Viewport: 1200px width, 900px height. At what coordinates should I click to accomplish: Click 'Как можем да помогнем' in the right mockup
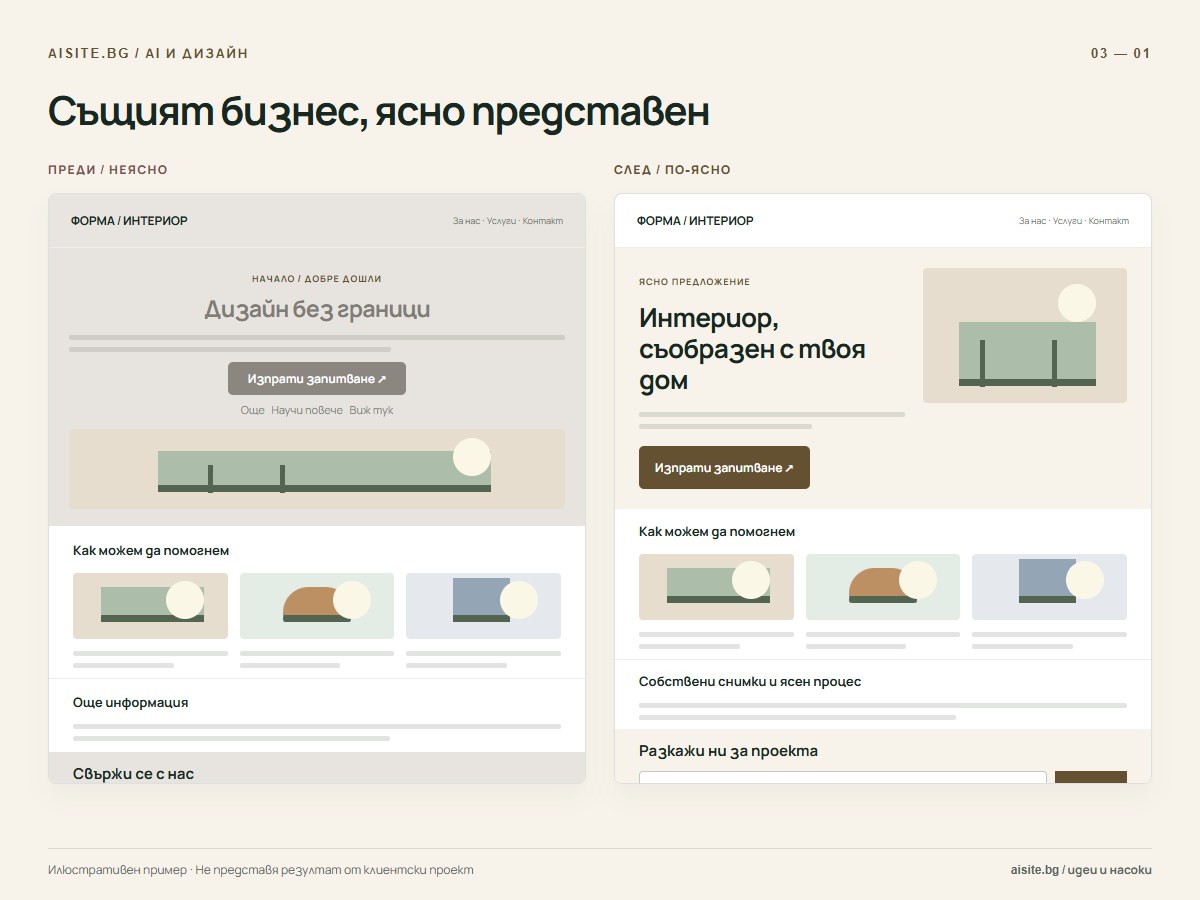pos(717,532)
